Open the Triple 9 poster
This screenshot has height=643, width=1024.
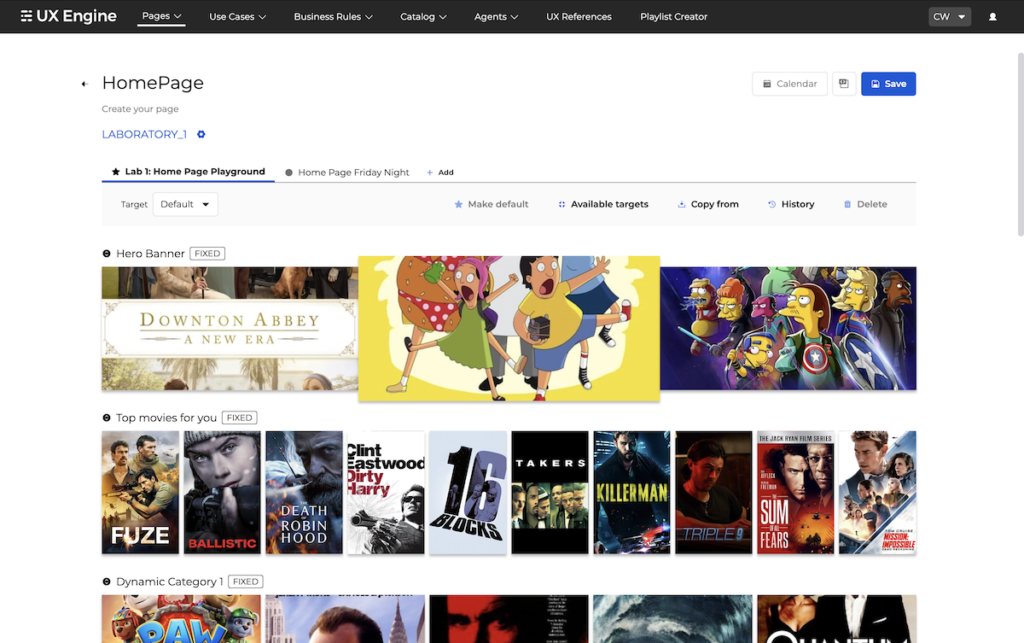click(714, 492)
